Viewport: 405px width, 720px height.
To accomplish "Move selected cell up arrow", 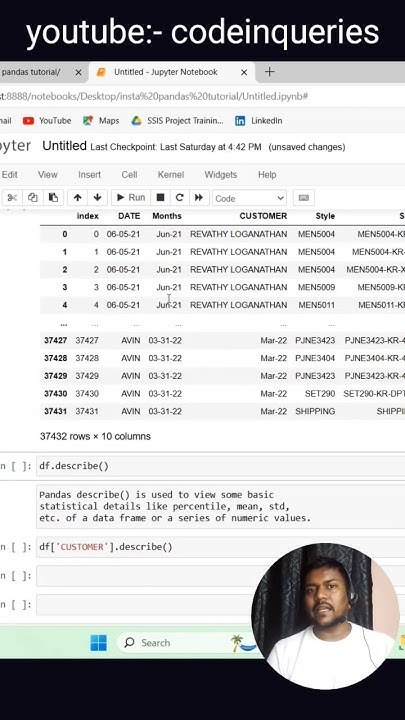I will [x=78, y=198].
